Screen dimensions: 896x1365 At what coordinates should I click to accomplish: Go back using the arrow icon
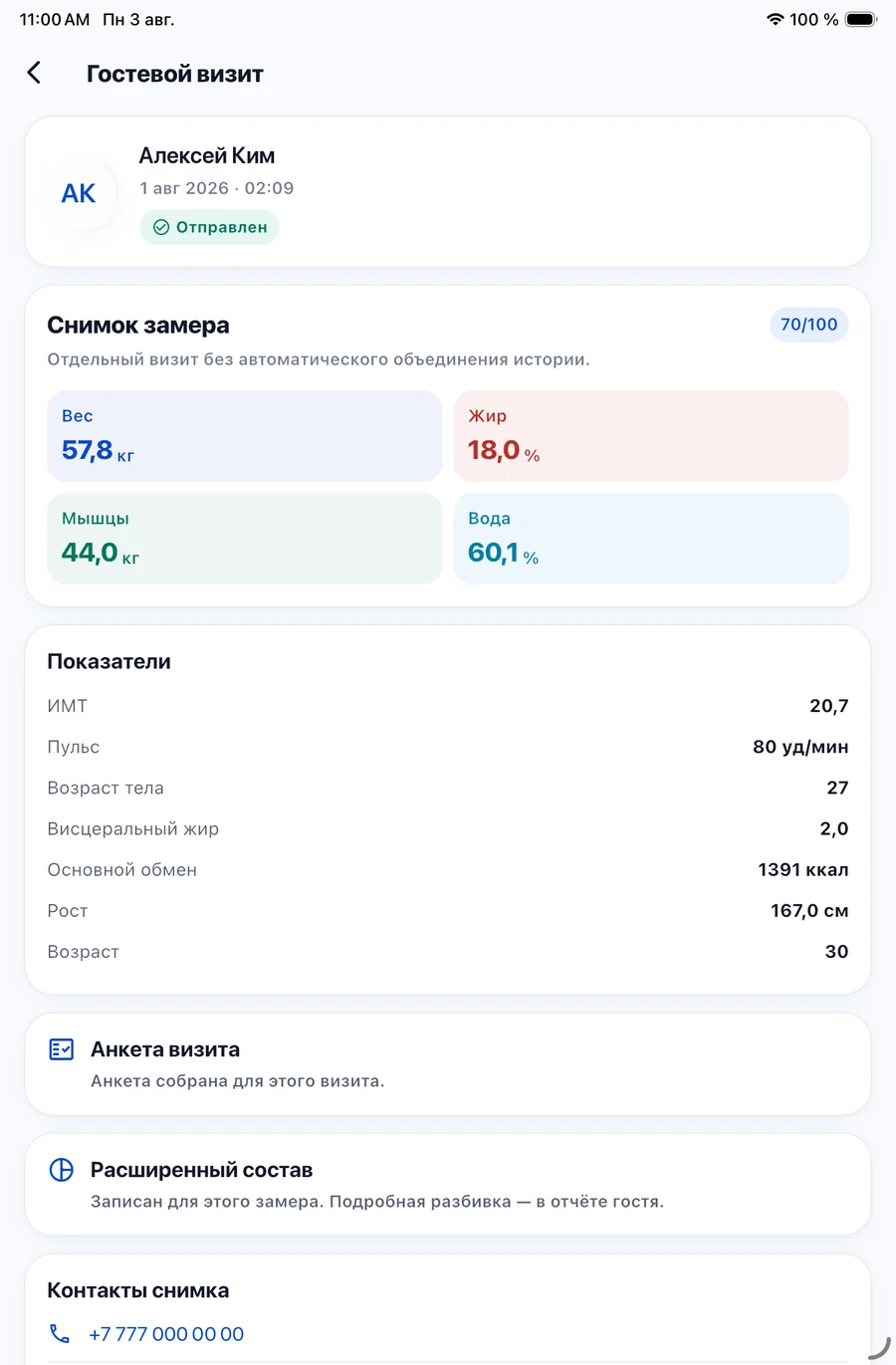[x=34, y=73]
